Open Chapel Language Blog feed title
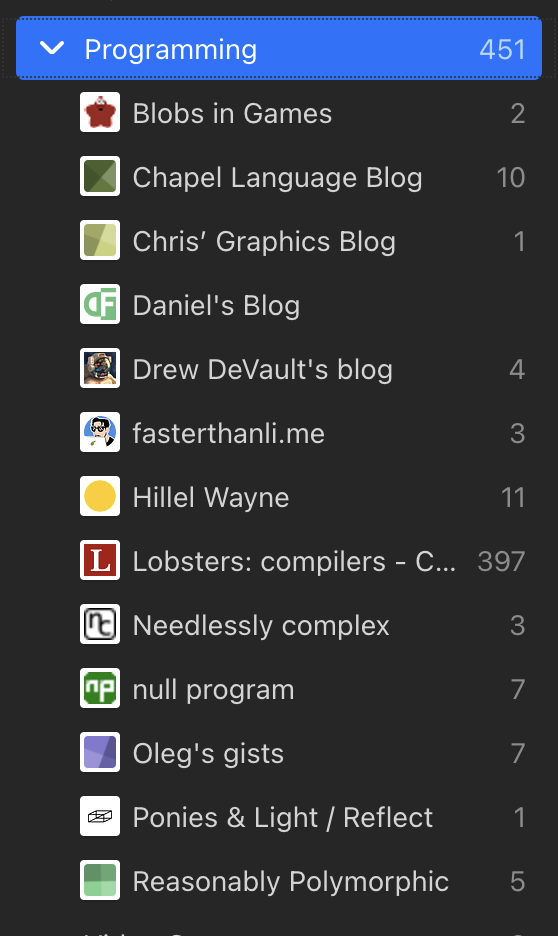This screenshot has height=936, width=558. click(x=278, y=178)
